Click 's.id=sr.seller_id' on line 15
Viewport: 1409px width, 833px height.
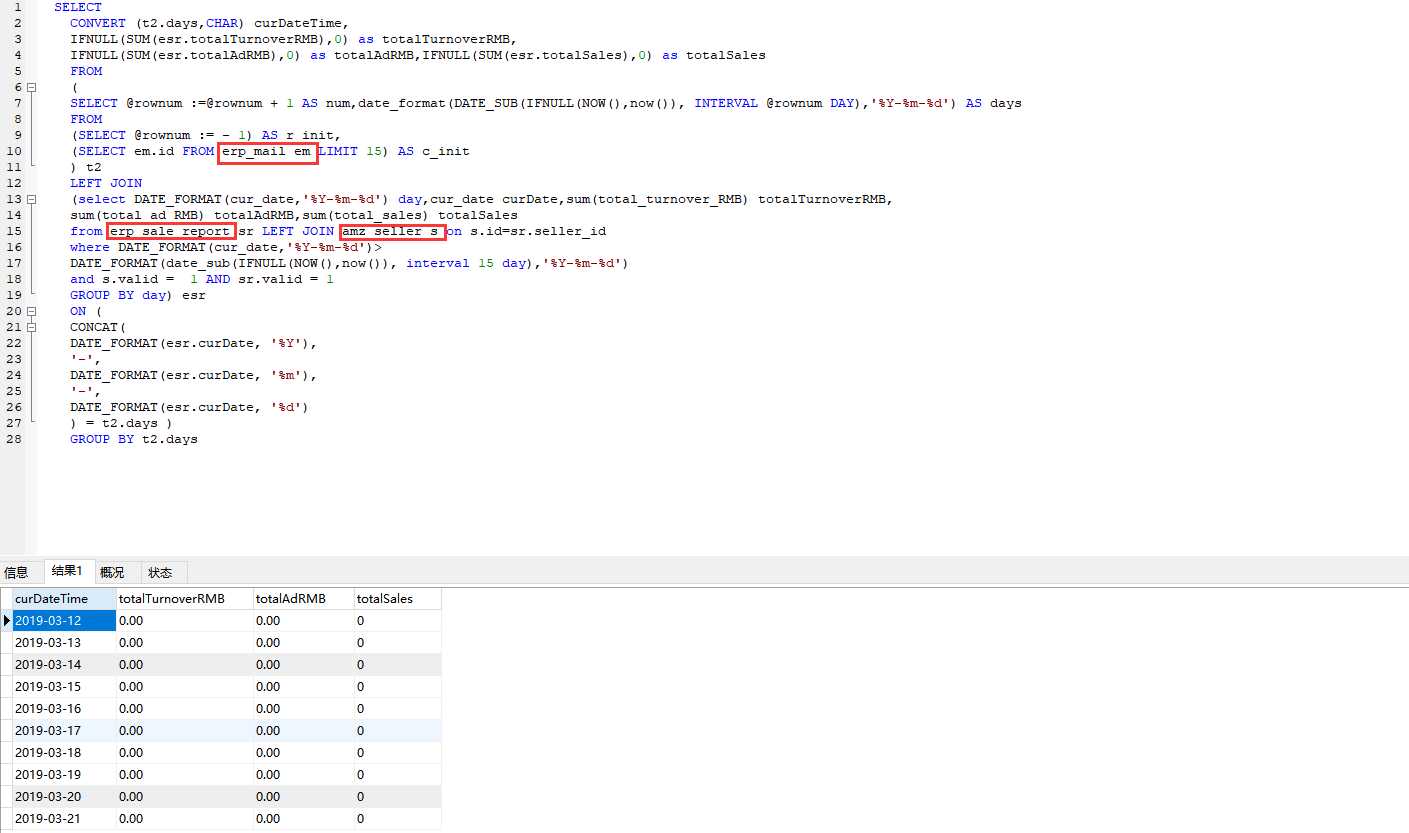tap(538, 231)
